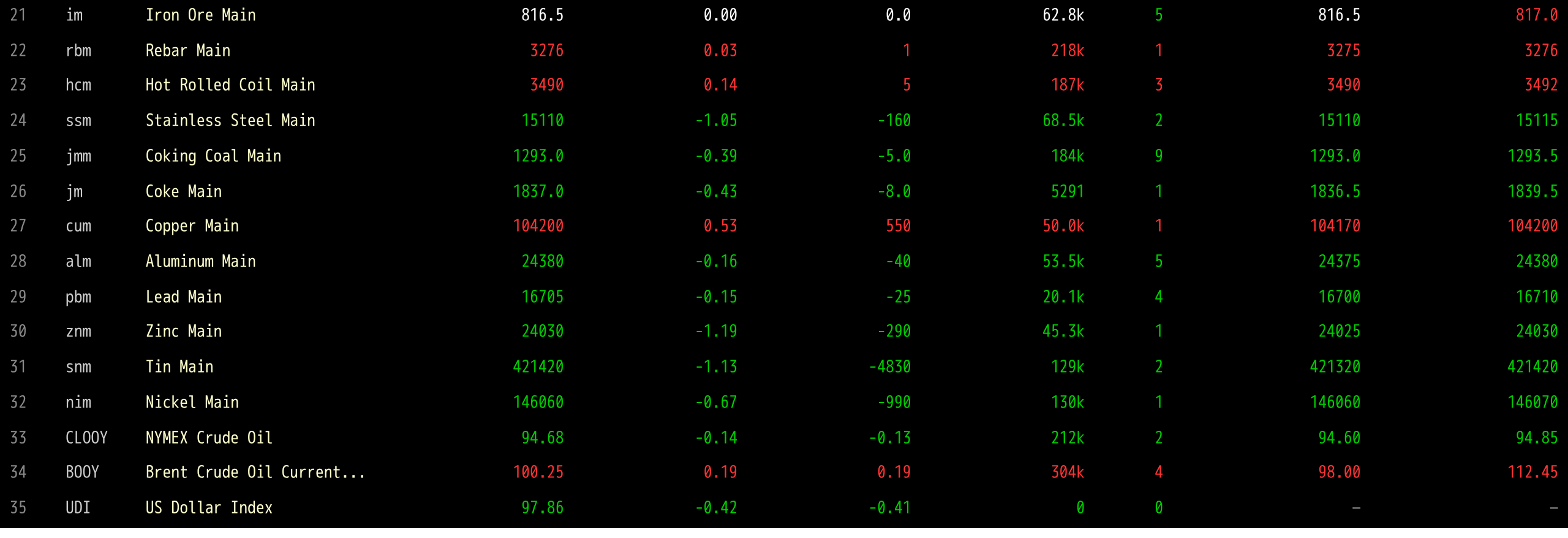Select Hot Rolled Coil Main row
This screenshot has height=538, width=1568.
[784, 85]
